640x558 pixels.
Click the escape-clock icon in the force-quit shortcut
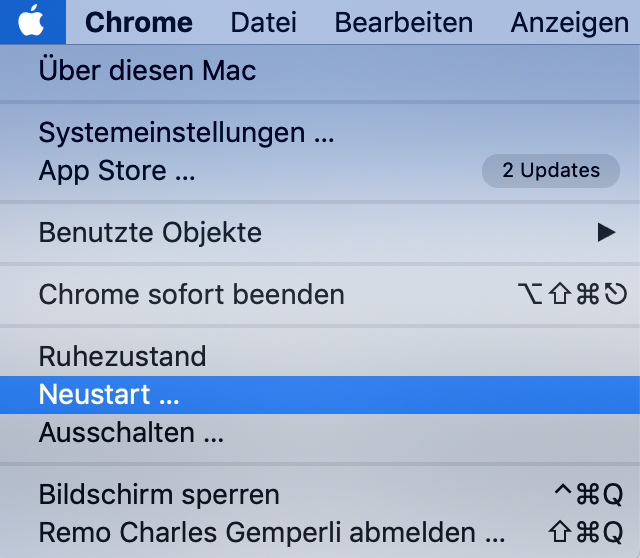tap(616, 294)
